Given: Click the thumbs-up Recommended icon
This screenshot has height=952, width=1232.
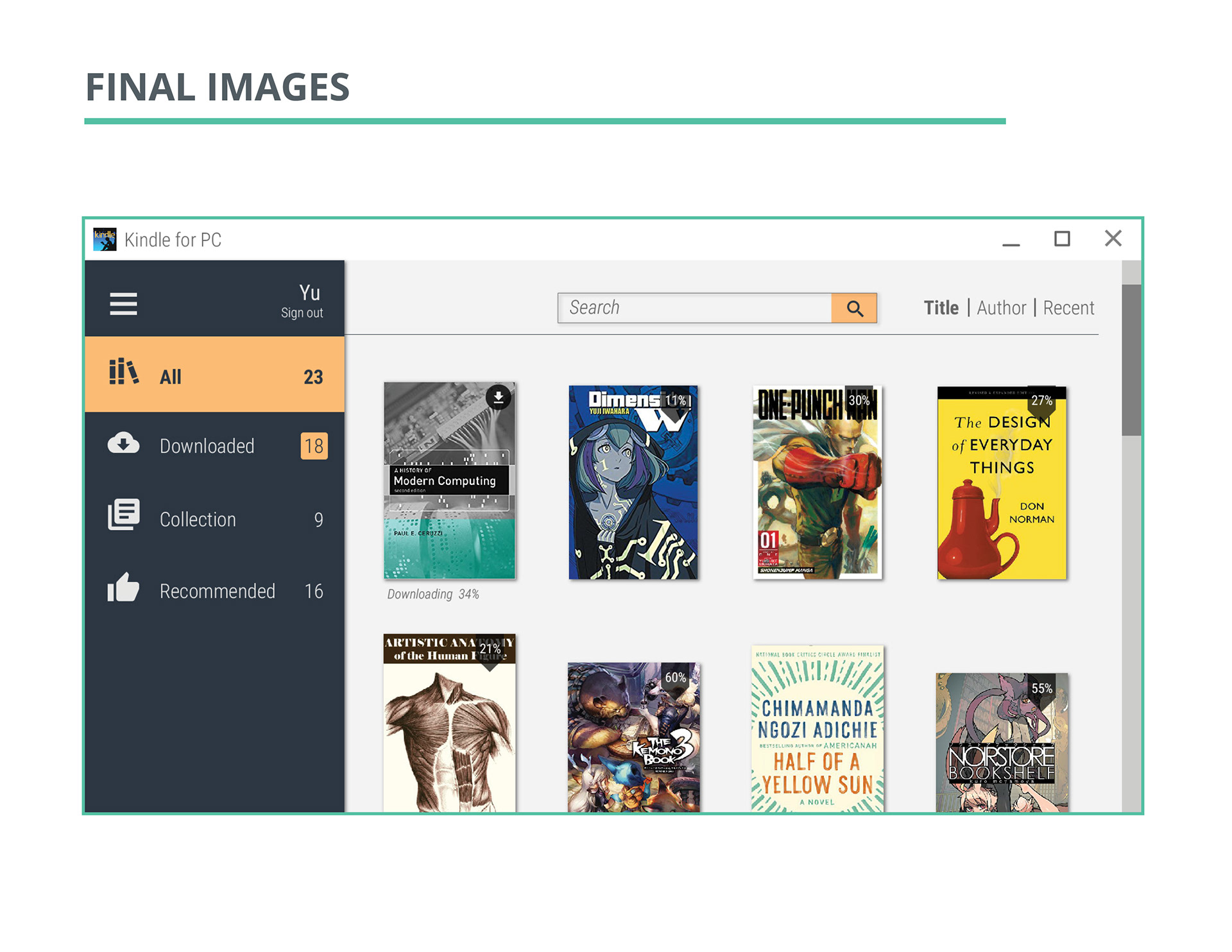Looking at the screenshot, I should pyautogui.click(x=123, y=588).
